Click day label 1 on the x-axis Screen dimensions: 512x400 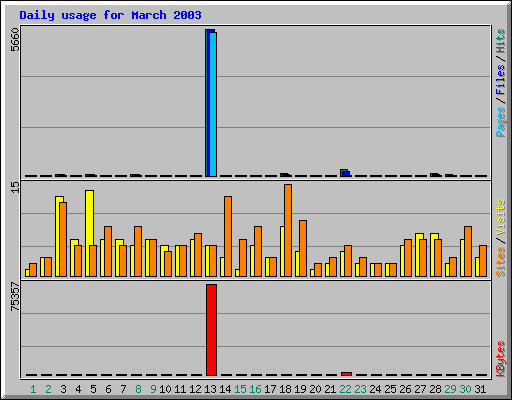33,389
